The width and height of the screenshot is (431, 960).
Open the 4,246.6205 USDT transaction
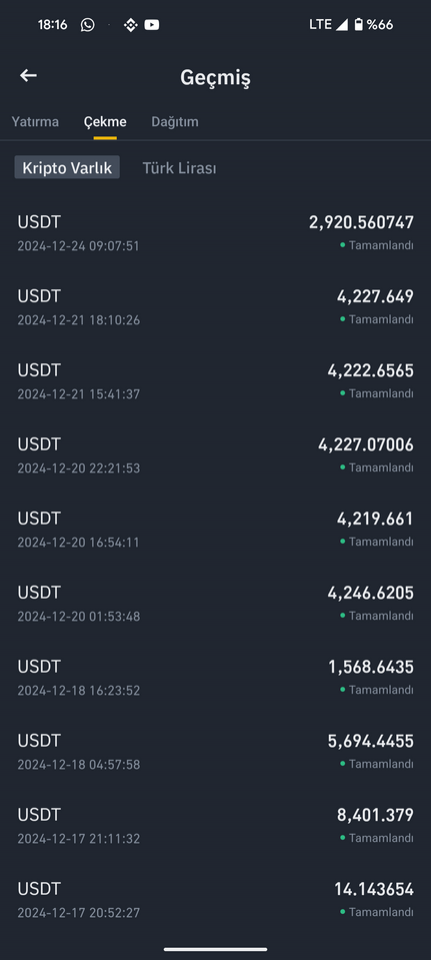[216, 603]
